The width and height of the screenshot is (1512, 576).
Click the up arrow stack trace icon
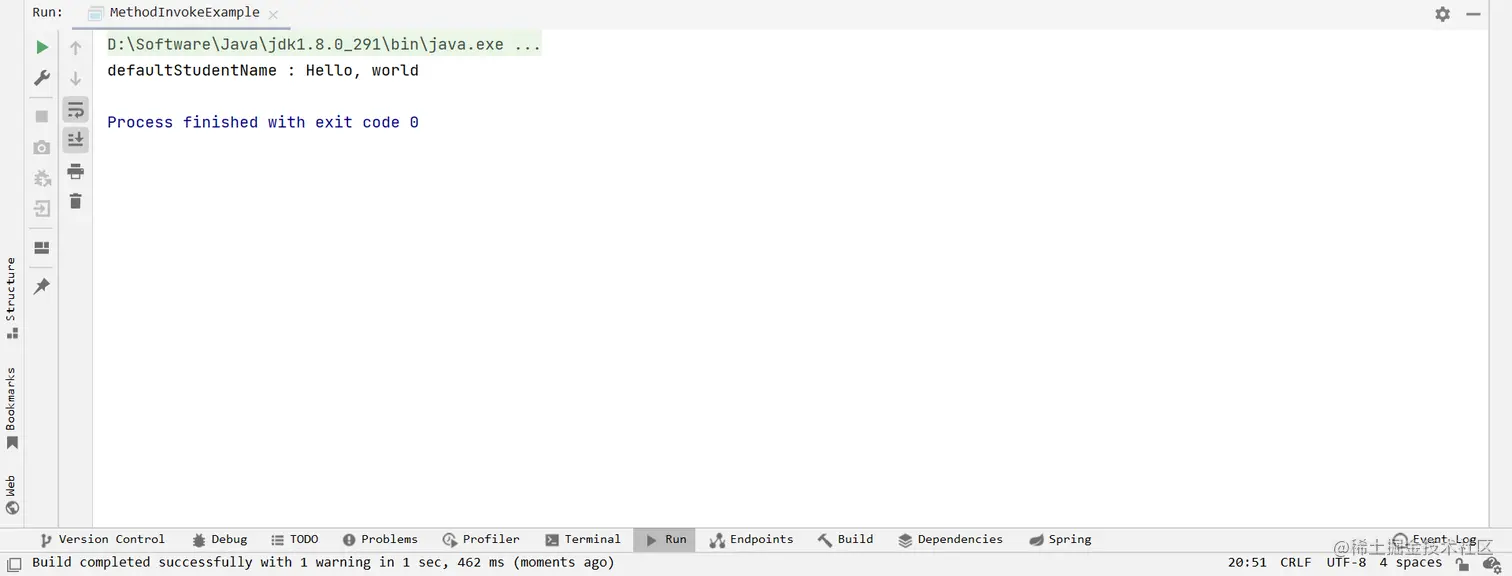75,47
